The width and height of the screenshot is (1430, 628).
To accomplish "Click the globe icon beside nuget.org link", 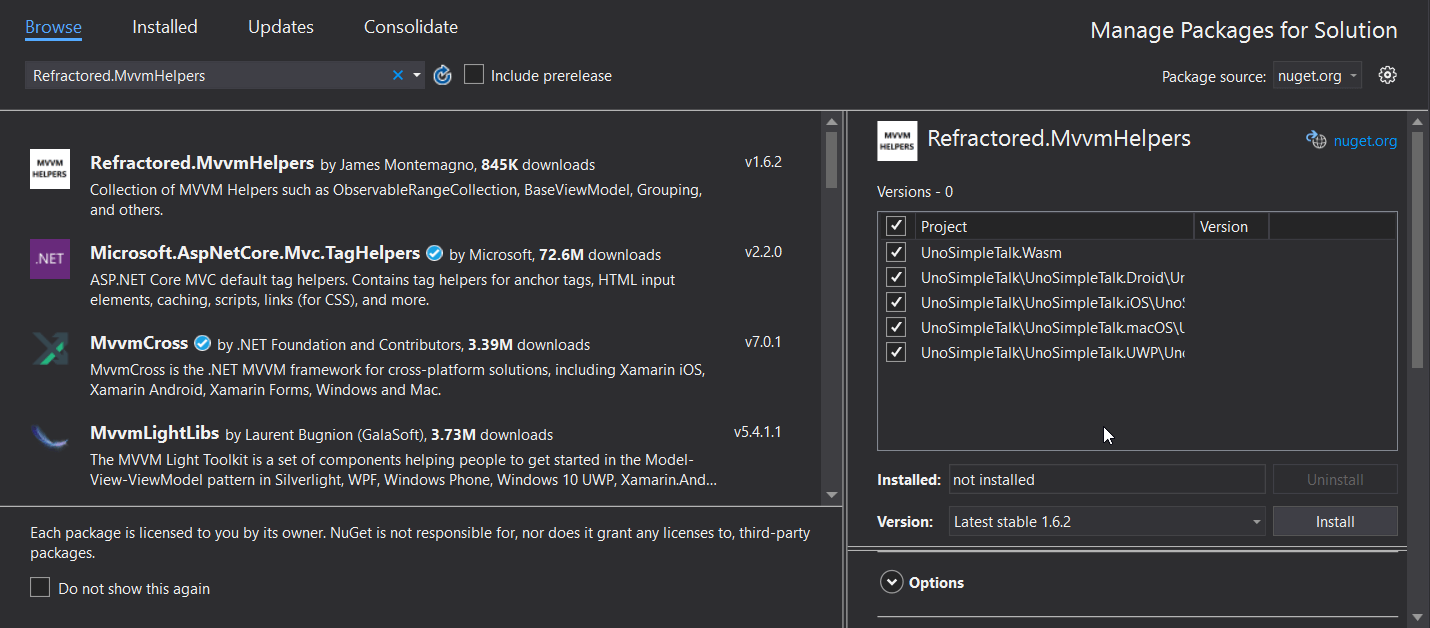I will 1316,140.
